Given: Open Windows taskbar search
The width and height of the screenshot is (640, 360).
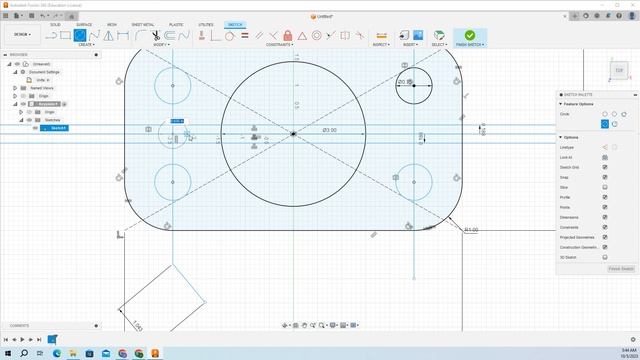Looking at the screenshot, I should (x=24, y=353).
